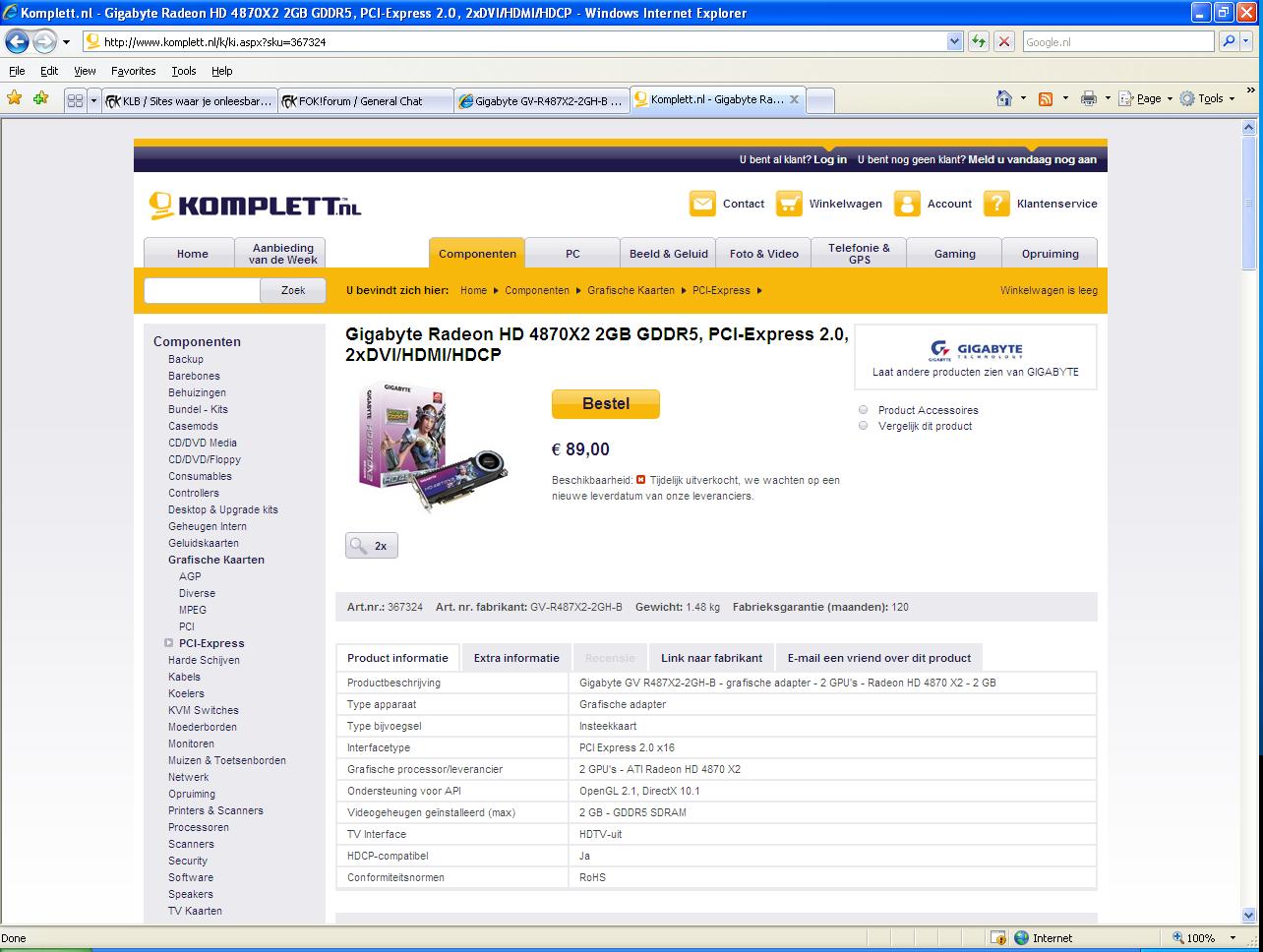Click the Print icon in toolbar
The height and width of the screenshot is (952, 1263).
[x=1088, y=98]
